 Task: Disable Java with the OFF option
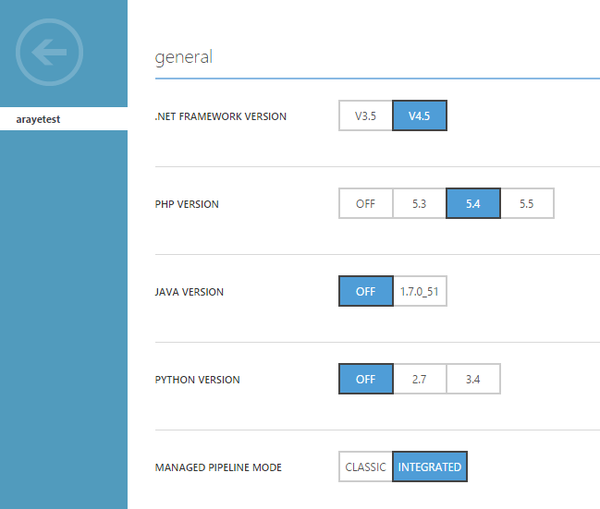365,292
